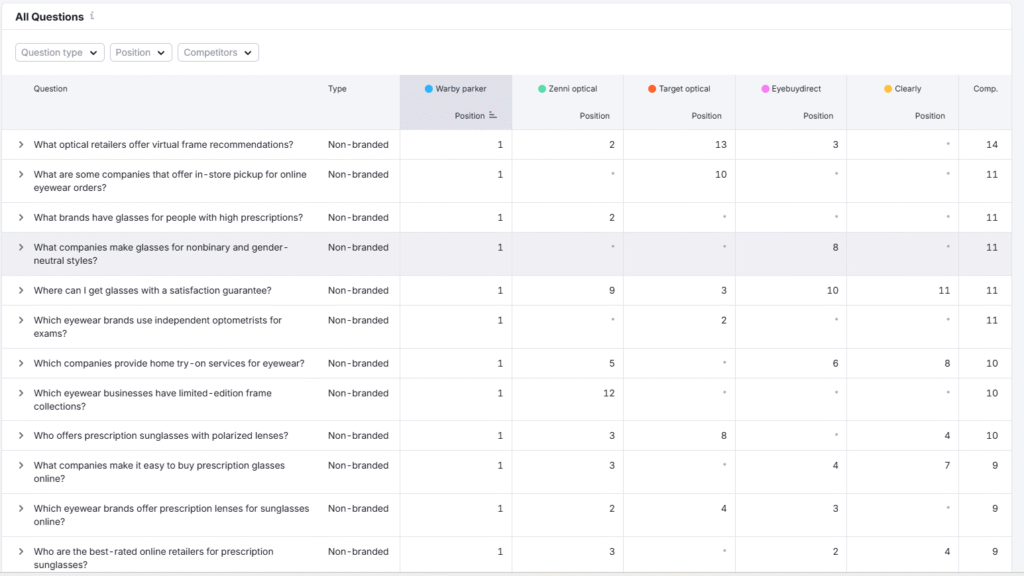Click the sort icon in Warby parker column
Screen dimensions: 1024x576
(x=493, y=116)
